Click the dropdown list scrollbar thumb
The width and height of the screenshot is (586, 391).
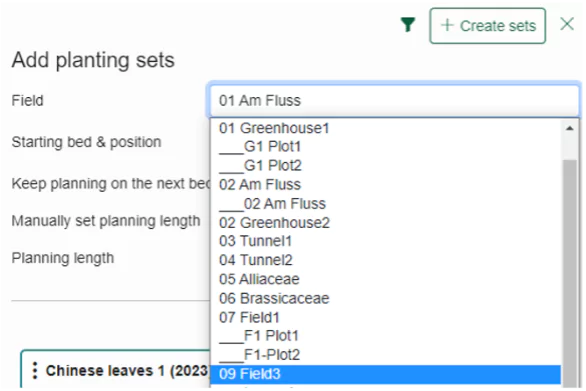click(570, 274)
